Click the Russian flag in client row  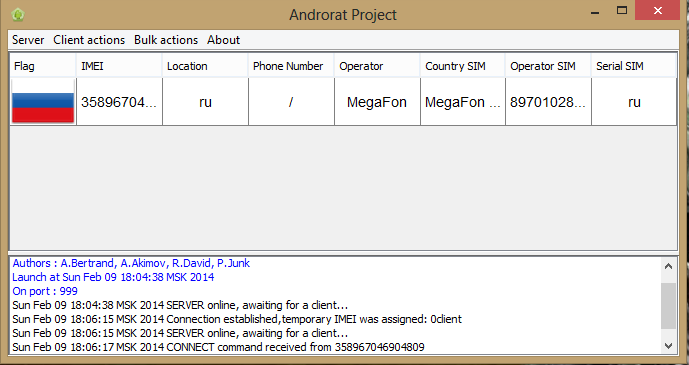43,102
